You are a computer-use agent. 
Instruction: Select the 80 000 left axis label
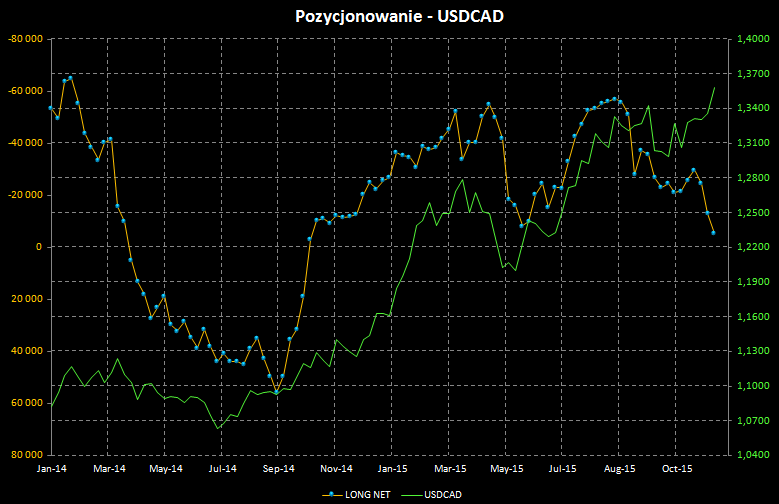coord(26,455)
